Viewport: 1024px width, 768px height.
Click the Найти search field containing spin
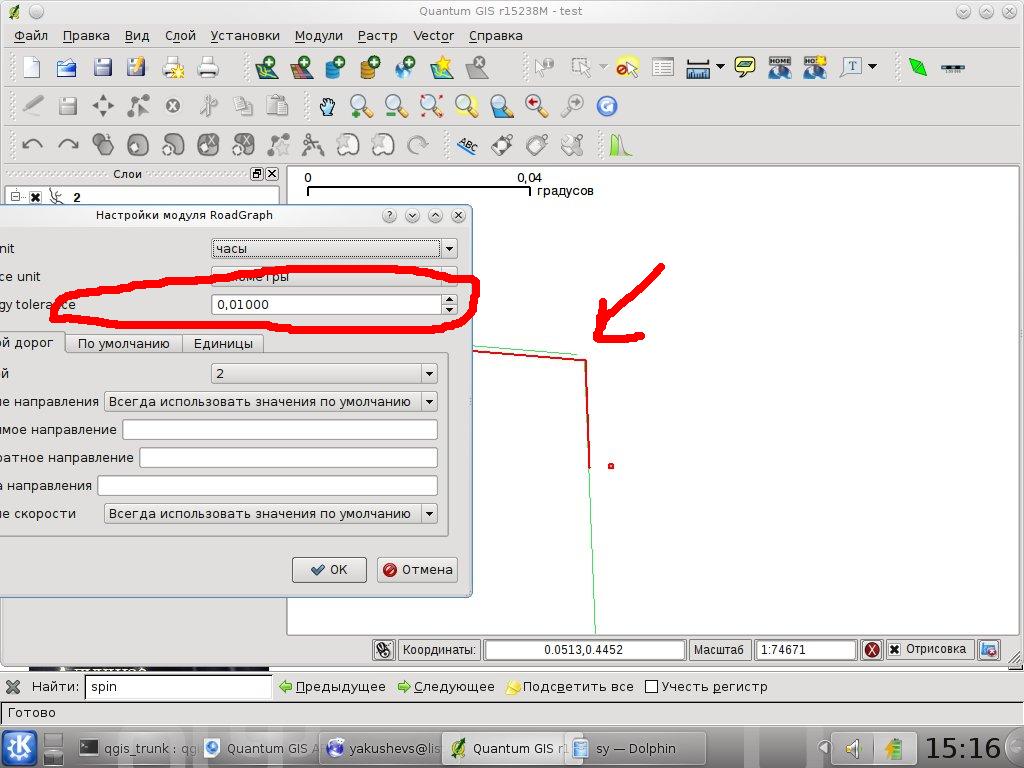[178, 686]
